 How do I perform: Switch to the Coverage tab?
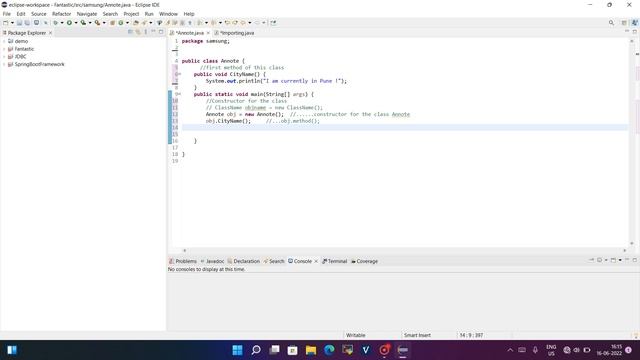pos(364,261)
